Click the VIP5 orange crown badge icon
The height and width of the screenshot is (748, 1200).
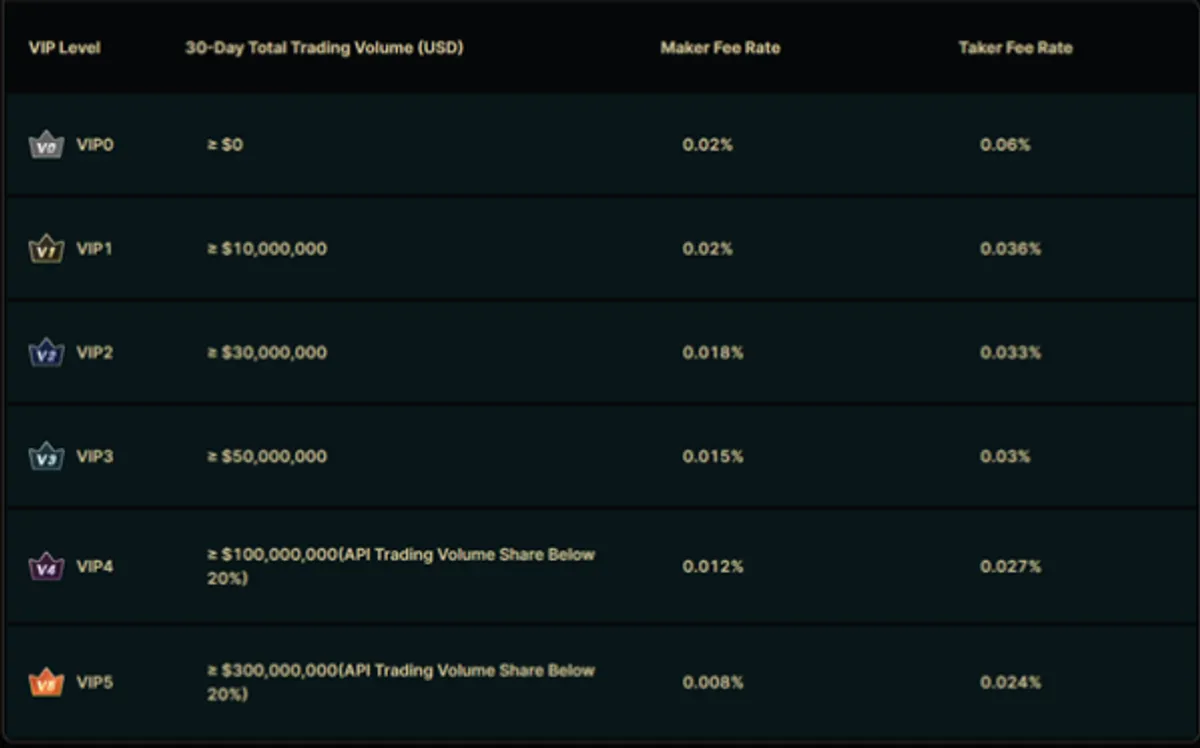(46, 683)
